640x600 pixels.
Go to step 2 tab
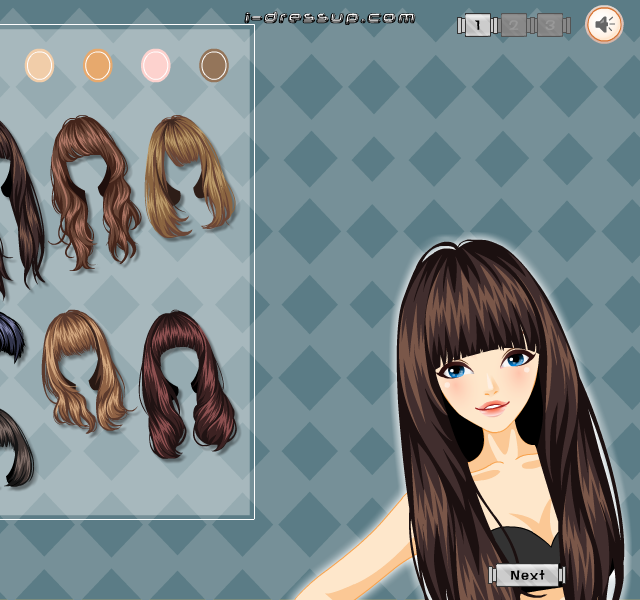tap(513, 25)
